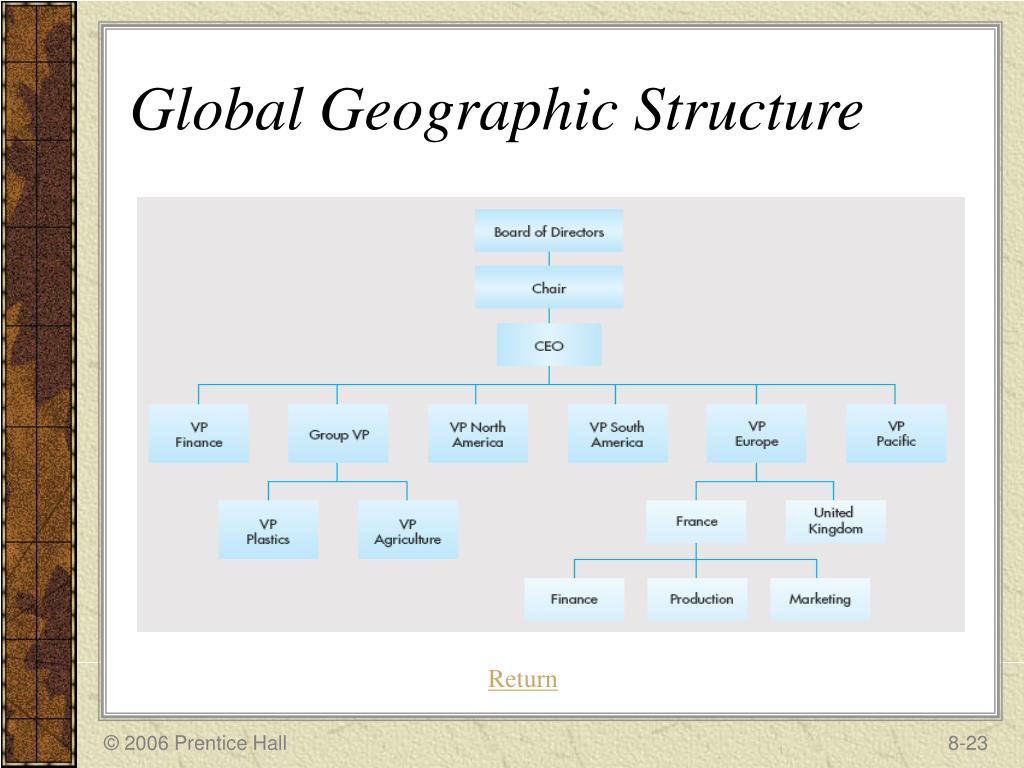Viewport: 1024px width, 768px height.
Task: Click the VP Pacific box
Action: [896, 434]
